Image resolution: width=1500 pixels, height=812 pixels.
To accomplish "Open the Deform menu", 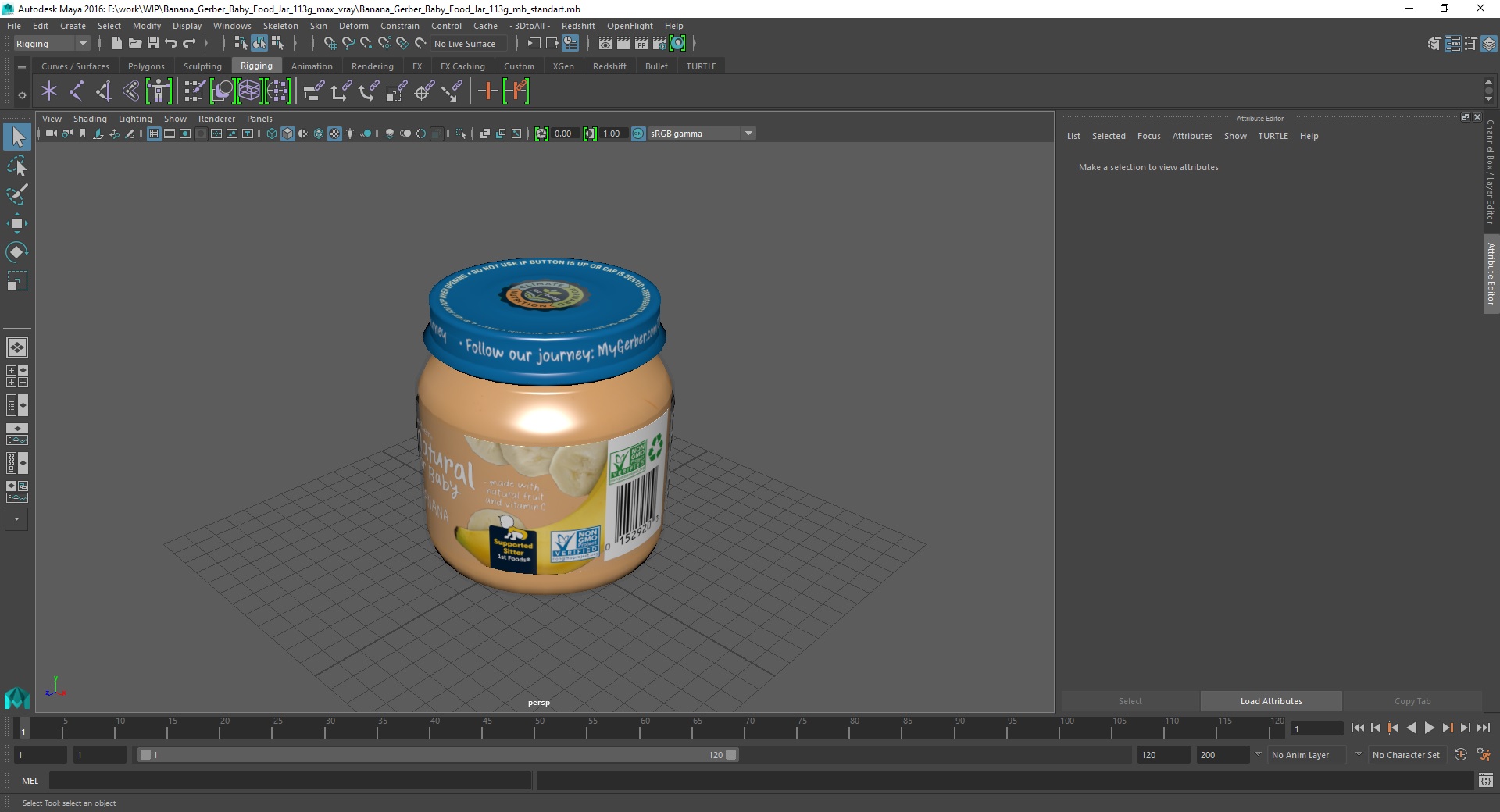I will 353,26.
